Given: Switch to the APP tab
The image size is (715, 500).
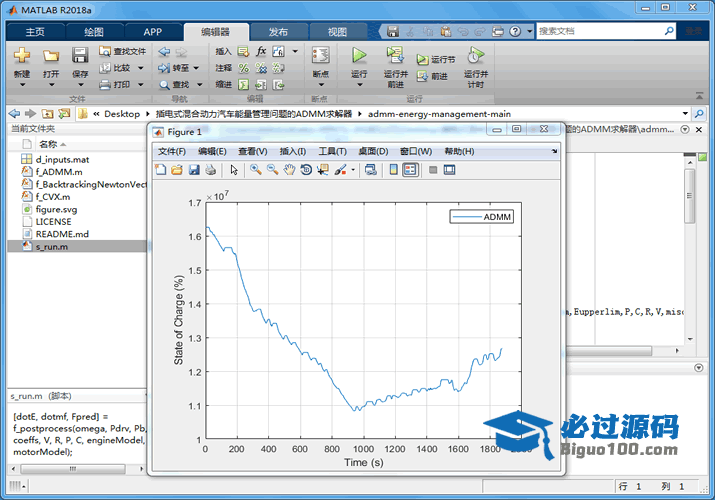Looking at the screenshot, I should point(152,32).
